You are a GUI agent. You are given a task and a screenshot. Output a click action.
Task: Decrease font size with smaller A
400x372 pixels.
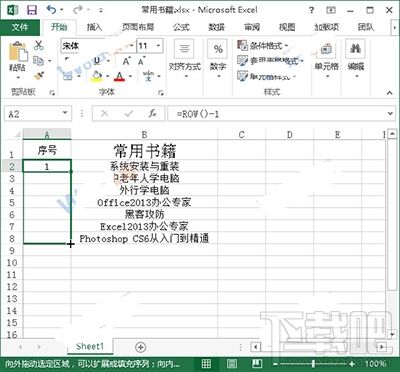pos(142,61)
